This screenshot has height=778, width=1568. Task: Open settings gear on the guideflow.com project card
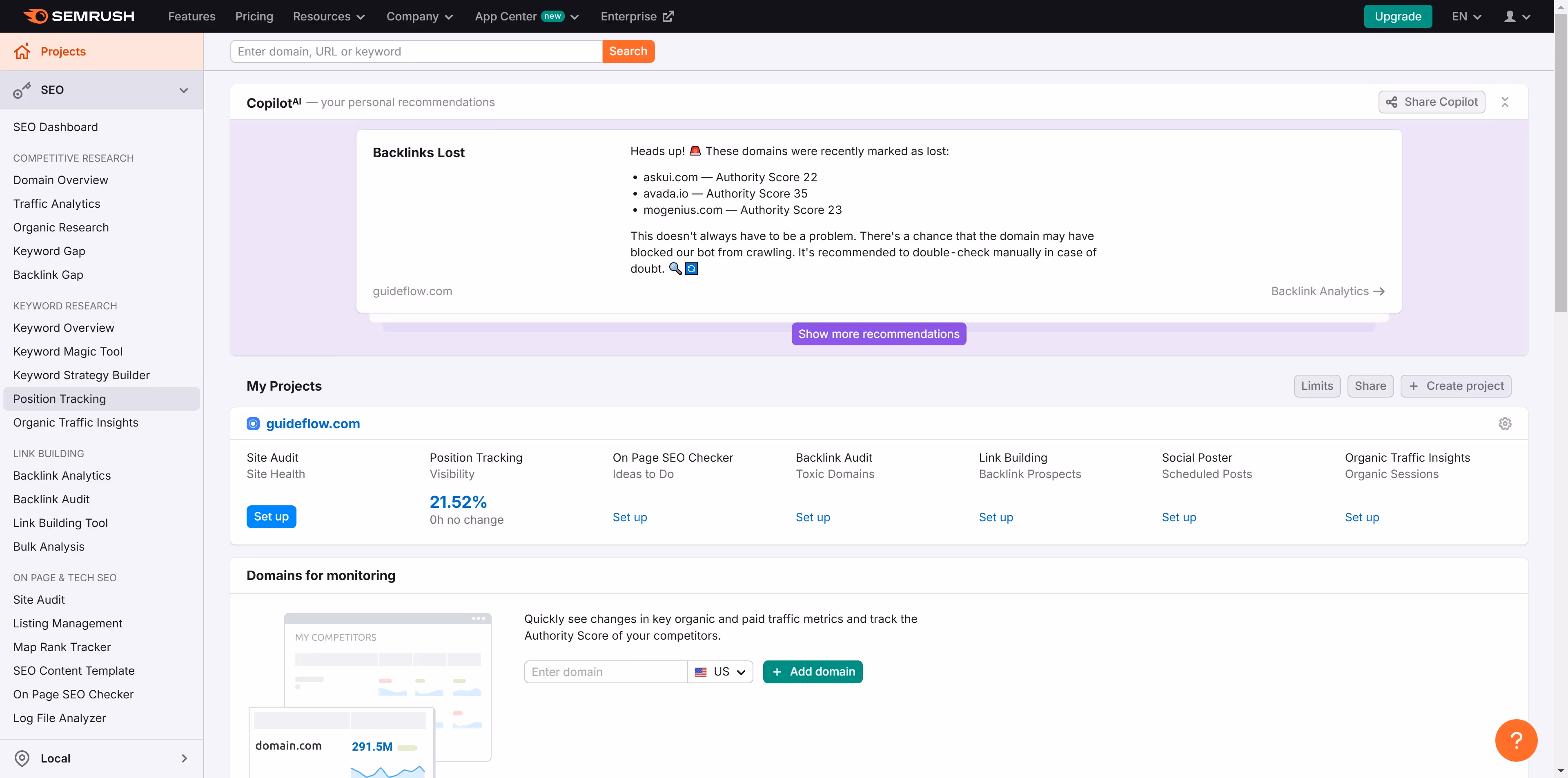pos(1505,423)
